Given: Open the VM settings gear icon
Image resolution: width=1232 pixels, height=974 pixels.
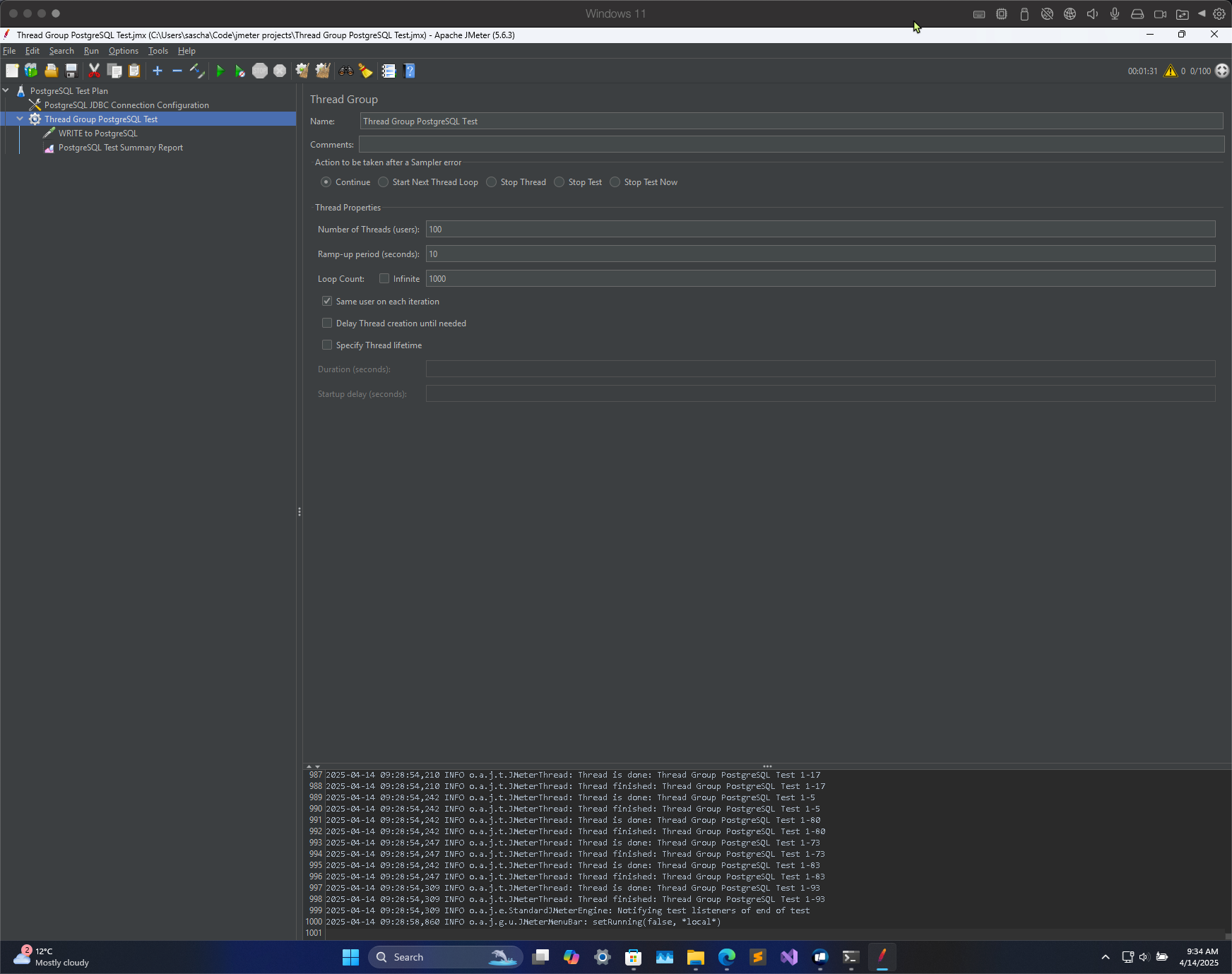Looking at the screenshot, I should (1219, 13).
